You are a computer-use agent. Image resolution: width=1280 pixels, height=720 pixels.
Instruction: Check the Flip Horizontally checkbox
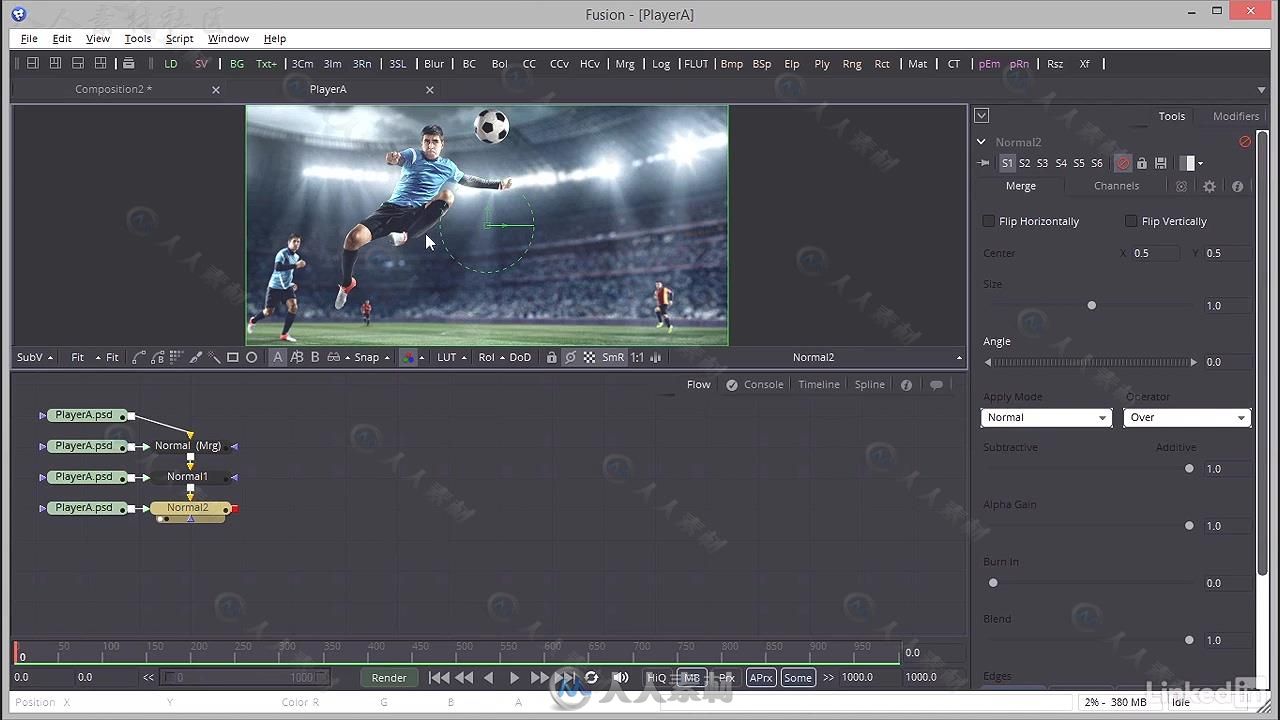click(989, 221)
